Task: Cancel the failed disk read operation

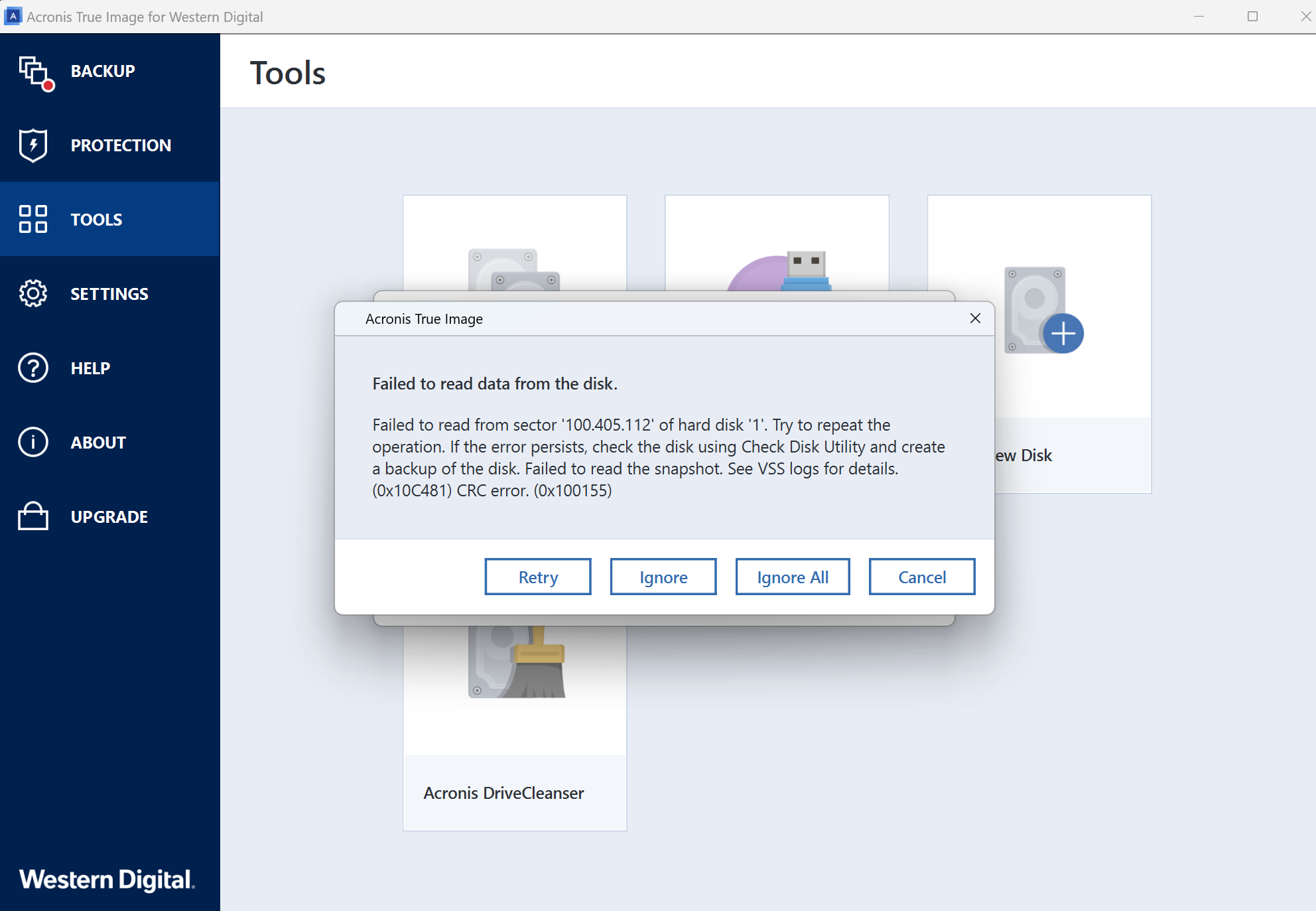Action: point(921,577)
